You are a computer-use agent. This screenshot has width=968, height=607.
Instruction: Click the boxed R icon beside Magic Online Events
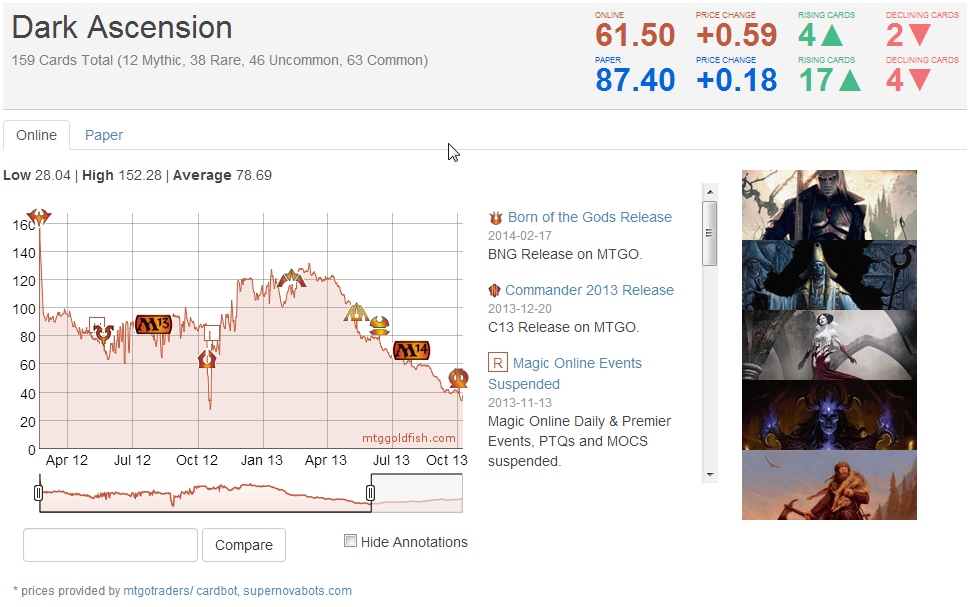497,362
